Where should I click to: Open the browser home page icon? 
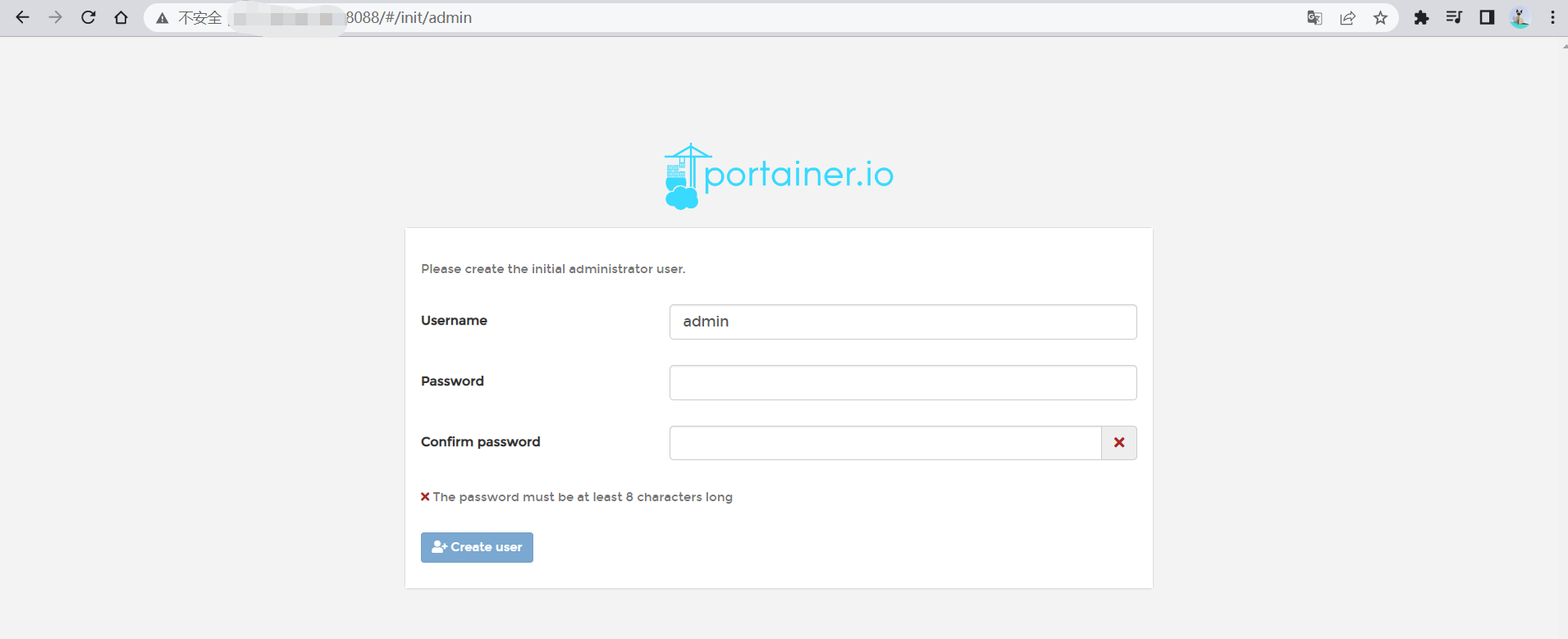point(121,17)
